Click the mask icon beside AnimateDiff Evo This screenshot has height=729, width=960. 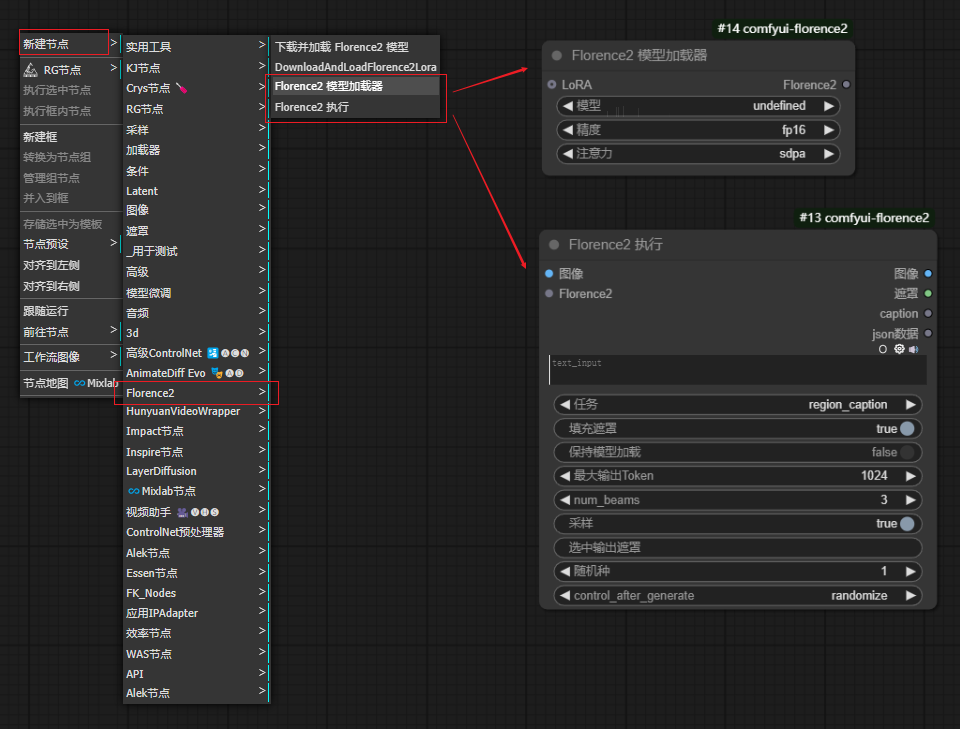click(216, 373)
